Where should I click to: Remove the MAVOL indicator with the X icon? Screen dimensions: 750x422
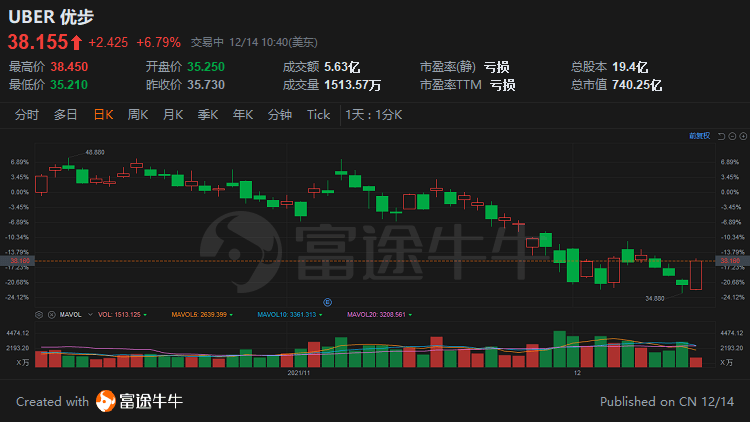click(52, 315)
